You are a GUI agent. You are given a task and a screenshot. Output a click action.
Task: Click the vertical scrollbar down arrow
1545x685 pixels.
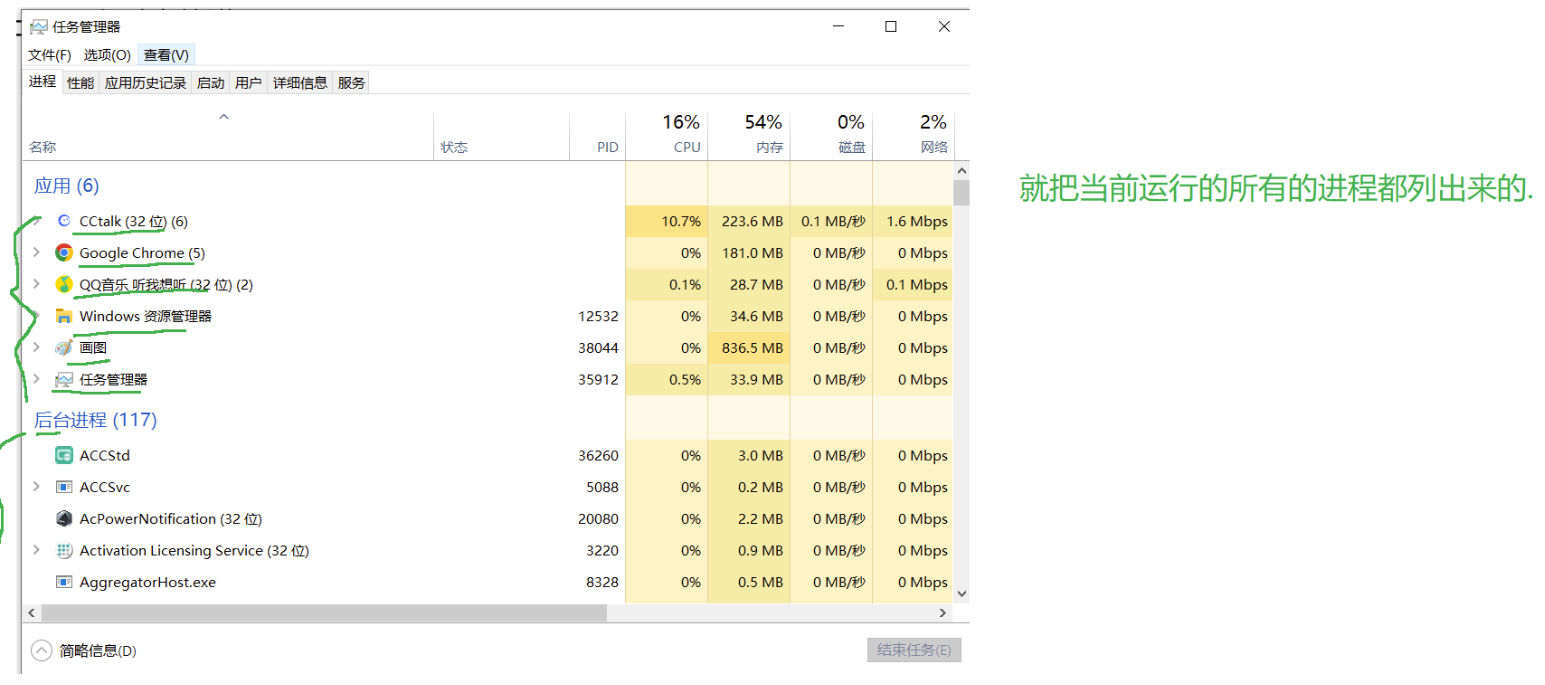click(x=961, y=593)
